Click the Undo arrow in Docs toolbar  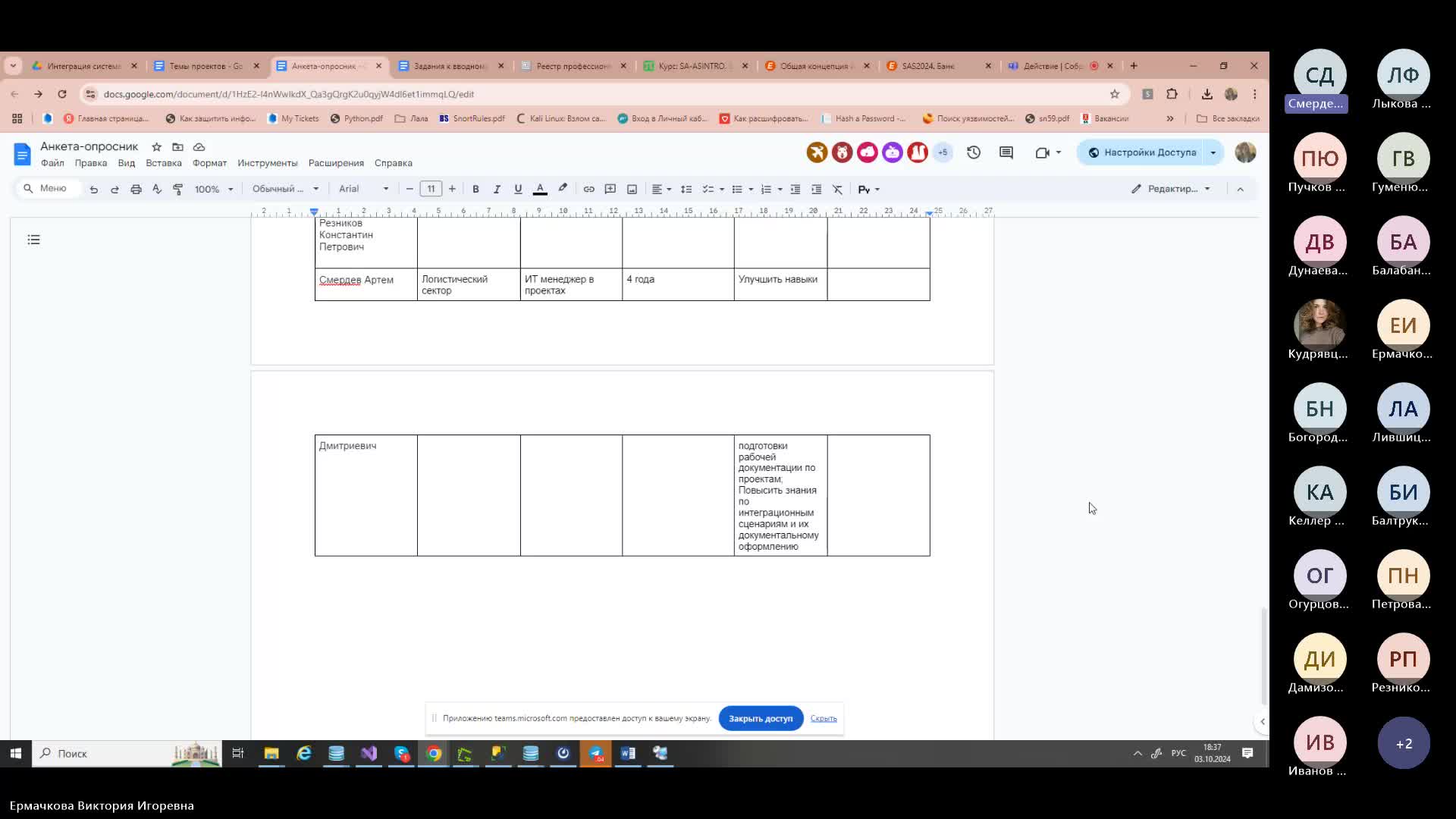click(94, 190)
